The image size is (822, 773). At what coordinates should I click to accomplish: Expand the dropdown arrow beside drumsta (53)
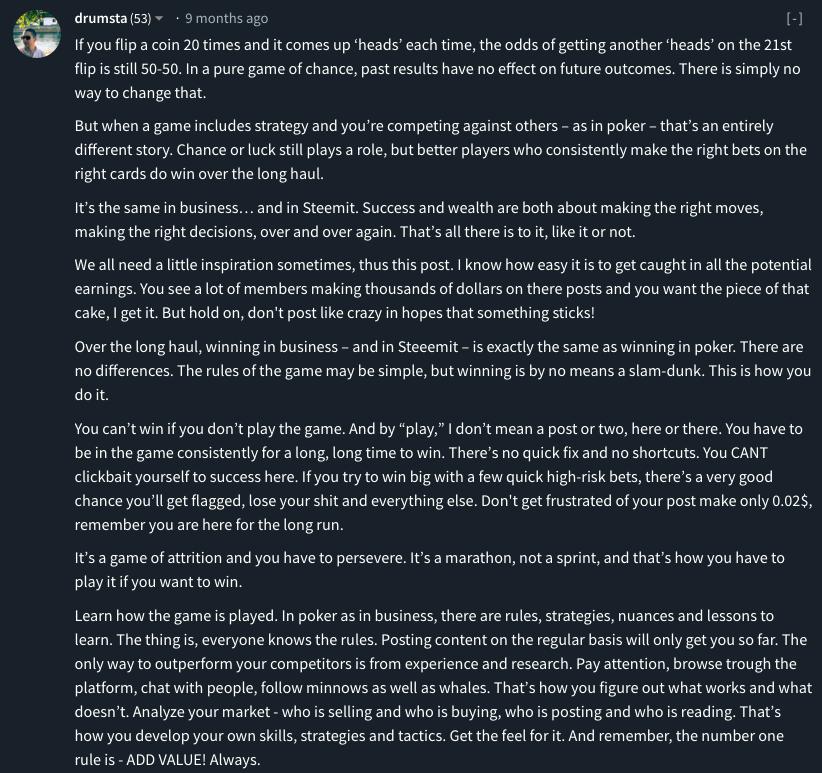[159, 19]
